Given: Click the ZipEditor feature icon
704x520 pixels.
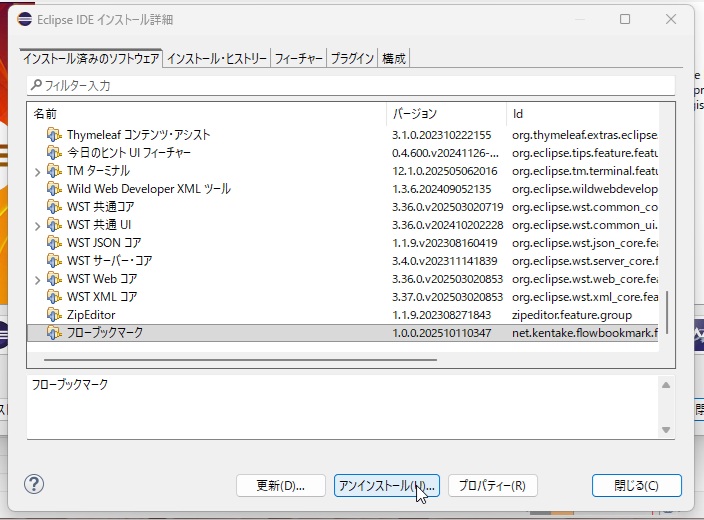Looking at the screenshot, I should tap(54, 315).
